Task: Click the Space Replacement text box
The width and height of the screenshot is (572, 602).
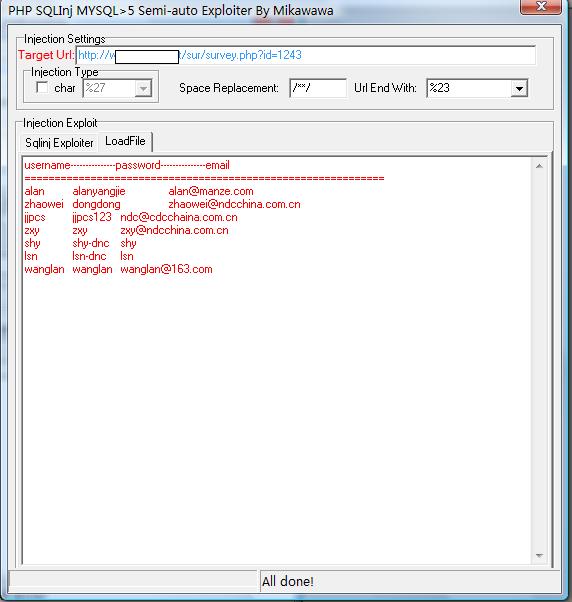Action: point(318,88)
